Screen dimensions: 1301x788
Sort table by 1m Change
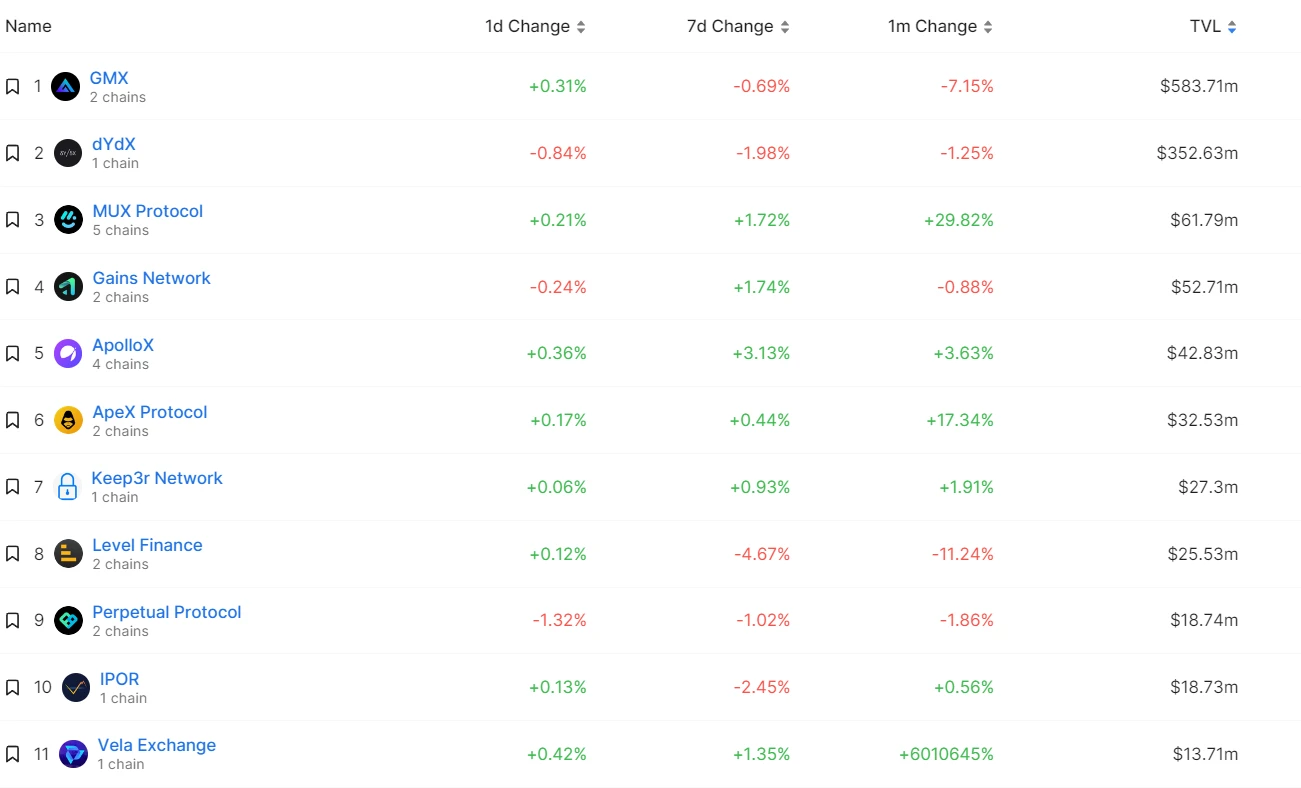[939, 27]
